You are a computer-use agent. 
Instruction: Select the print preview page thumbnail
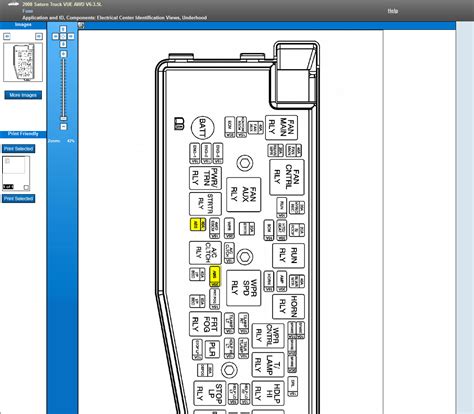click(16, 173)
